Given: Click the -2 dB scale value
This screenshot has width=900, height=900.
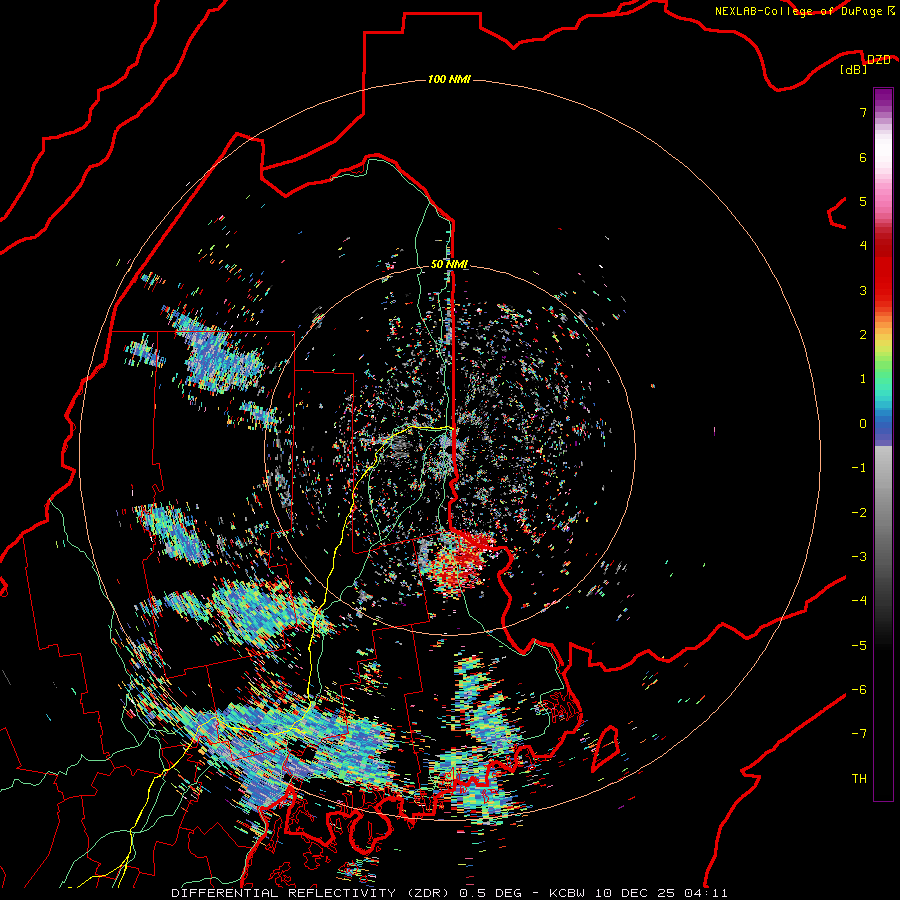Looking at the screenshot, I should [x=859, y=513].
